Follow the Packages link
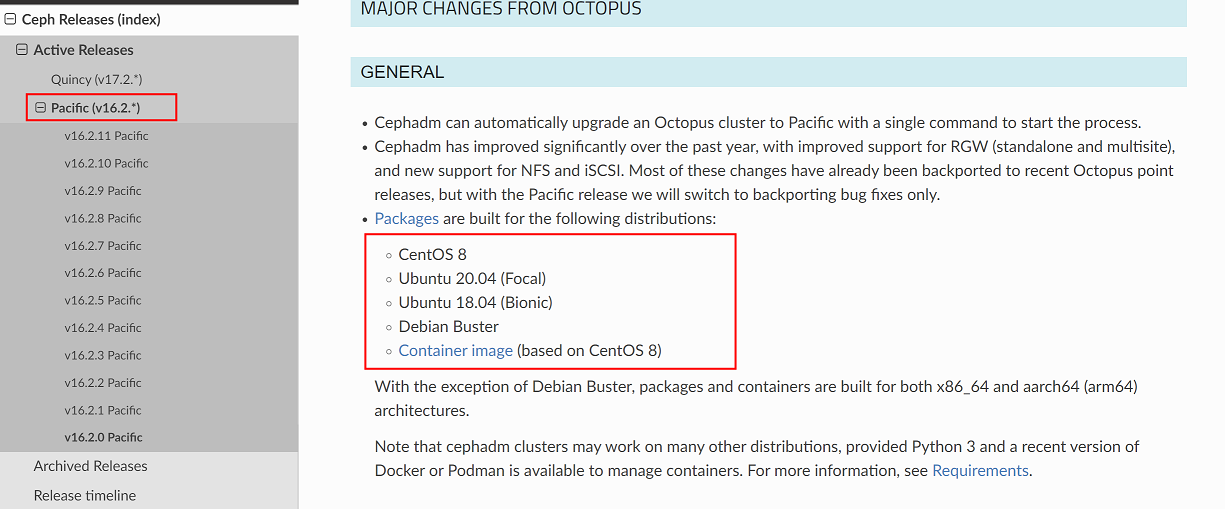This screenshot has width=1225, height=509. pyautogui.click(x=406, y=218)
